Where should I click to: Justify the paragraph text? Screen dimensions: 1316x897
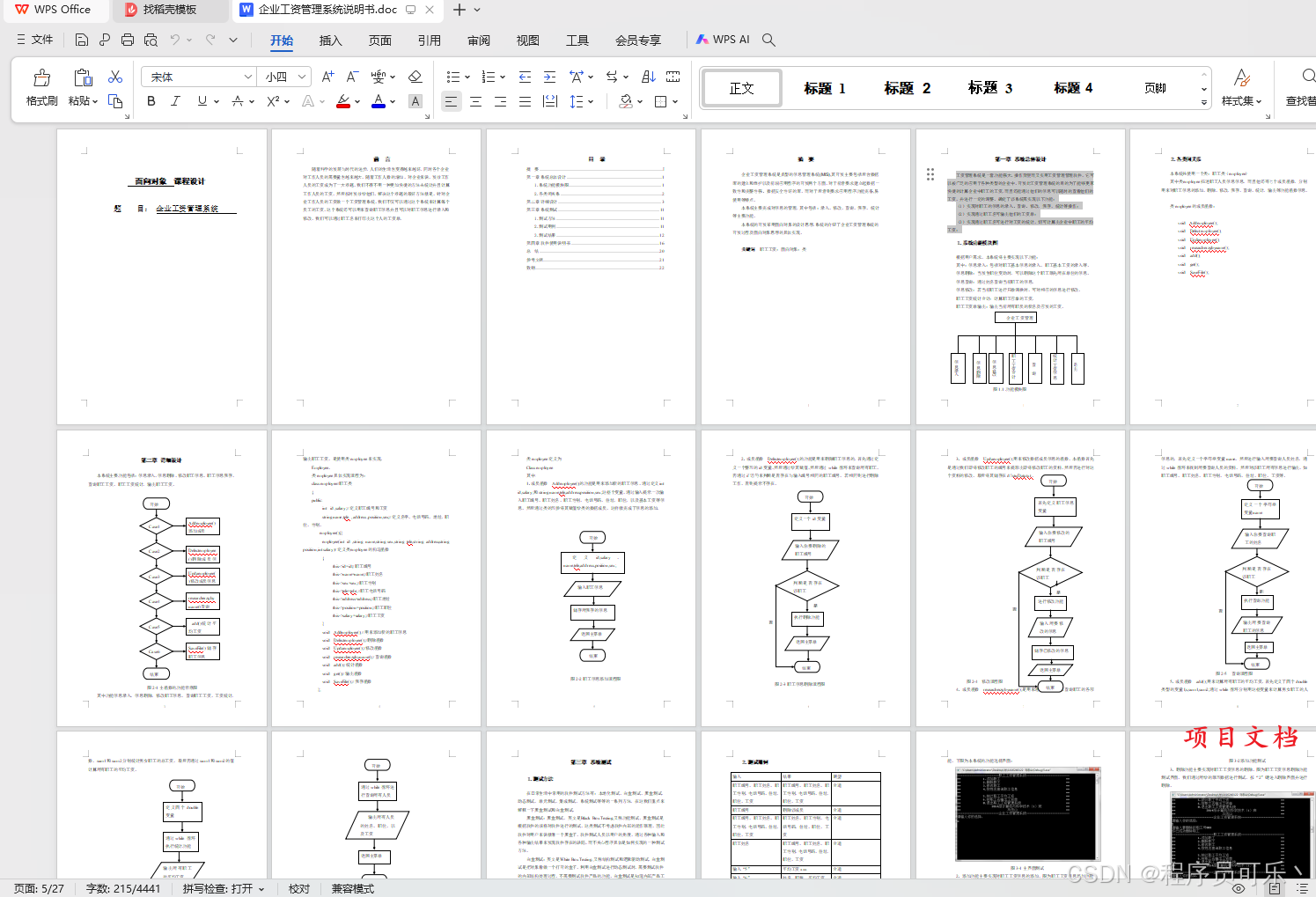pos(525,101)
